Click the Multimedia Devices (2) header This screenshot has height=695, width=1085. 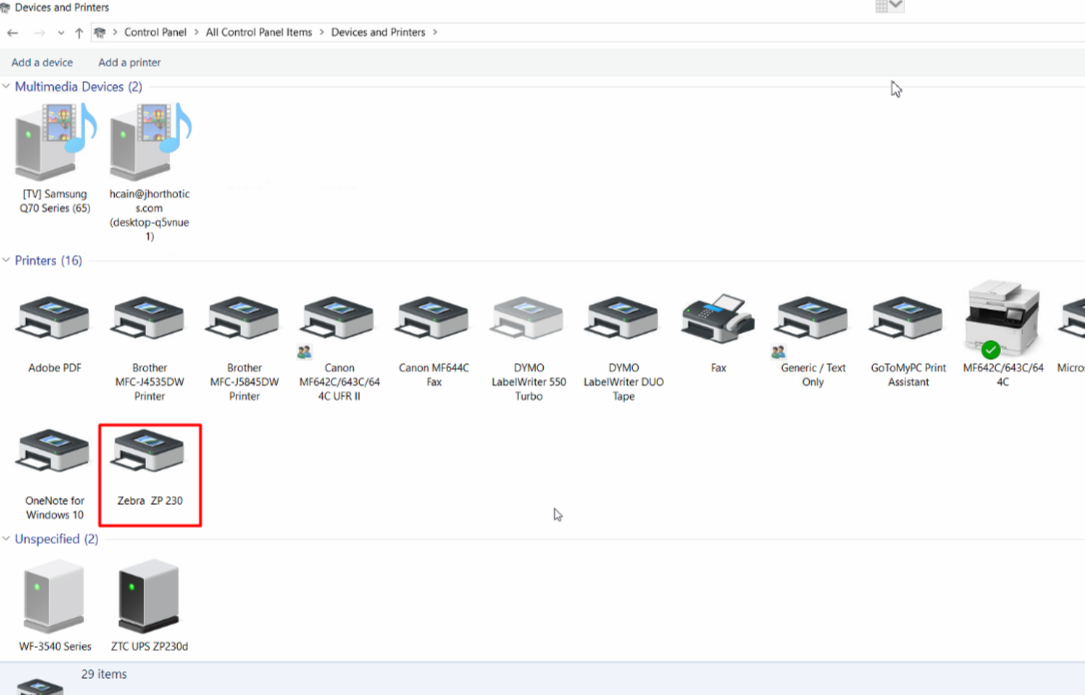coord(78,87)
